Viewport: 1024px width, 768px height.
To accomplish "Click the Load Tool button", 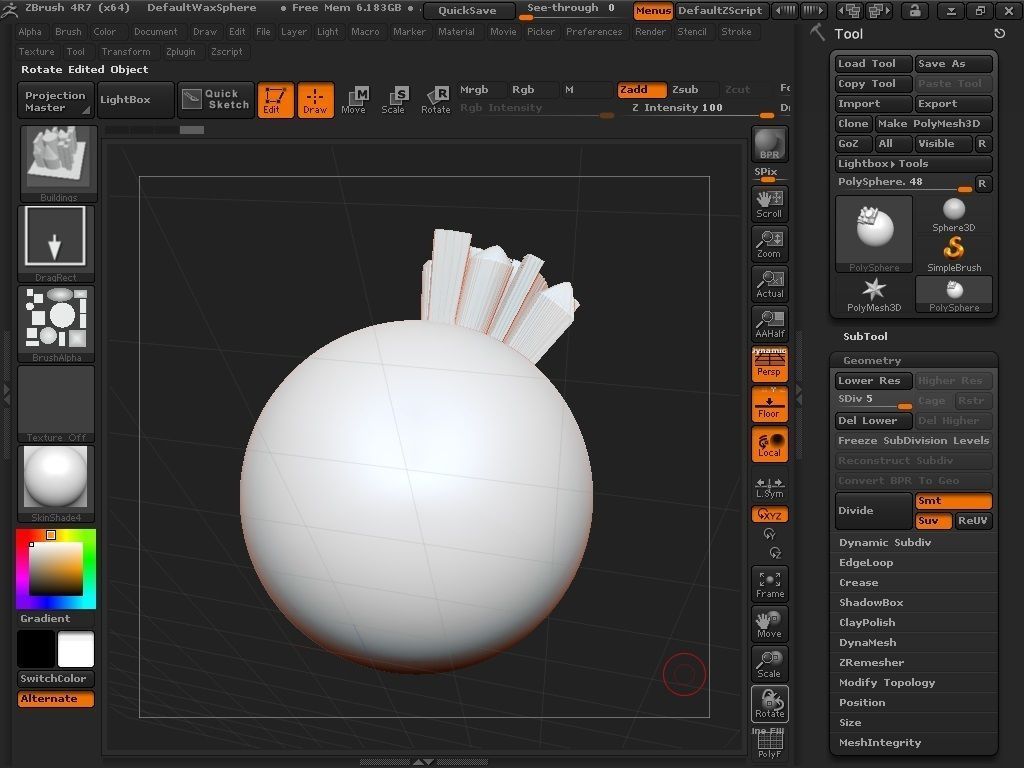I will (x=873, y=63).
